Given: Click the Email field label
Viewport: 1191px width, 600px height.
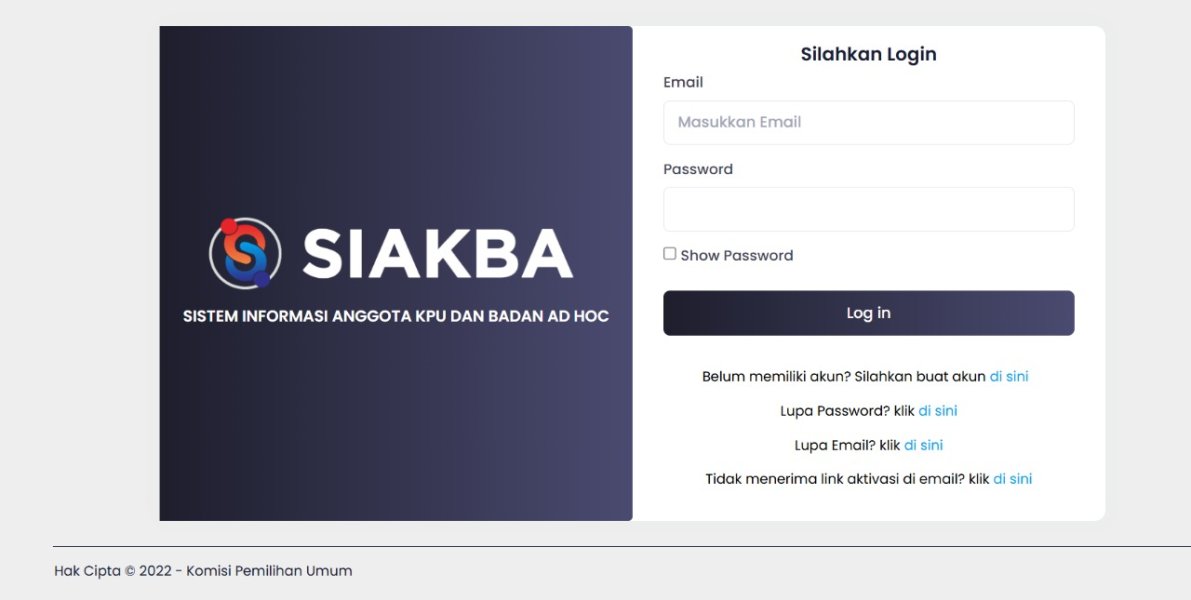Looking at the screenshot, I should tap(683, 82).
